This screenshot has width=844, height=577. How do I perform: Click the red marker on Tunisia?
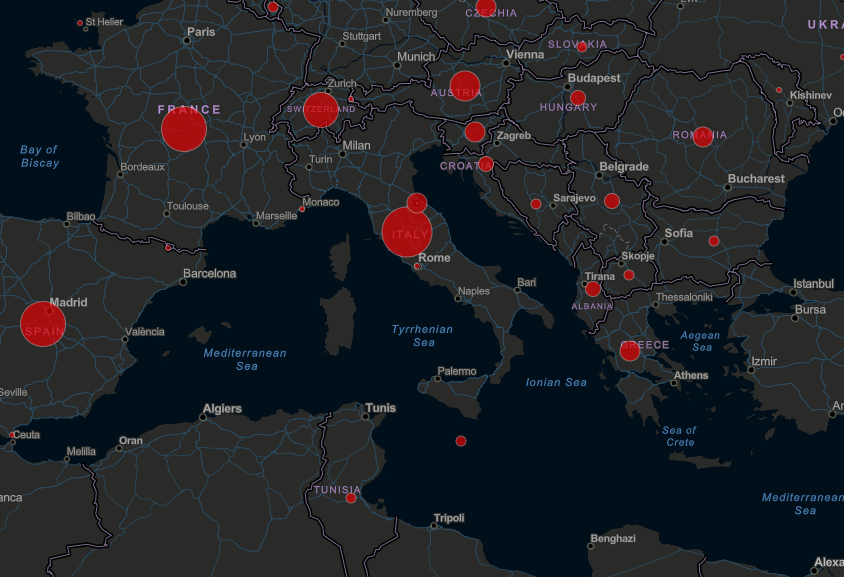coord(351,498)
